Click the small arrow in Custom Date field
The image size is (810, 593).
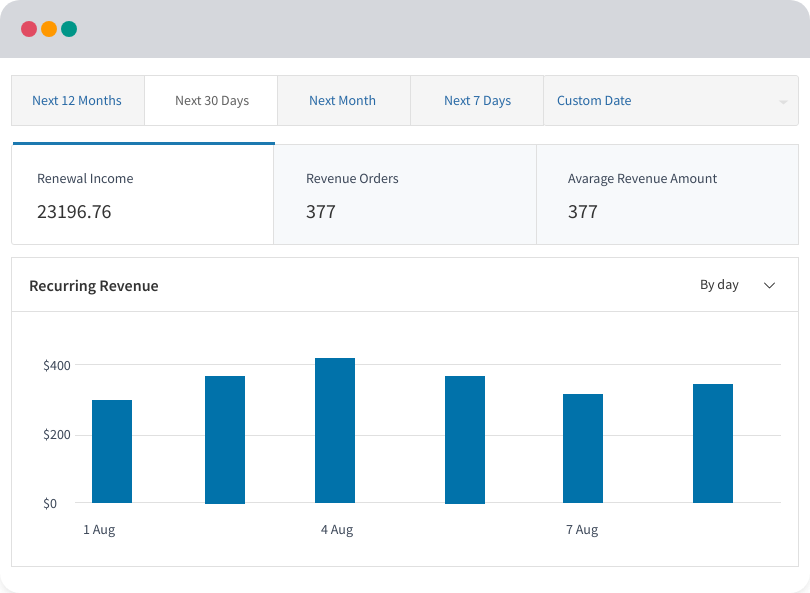tap(783, 102)
